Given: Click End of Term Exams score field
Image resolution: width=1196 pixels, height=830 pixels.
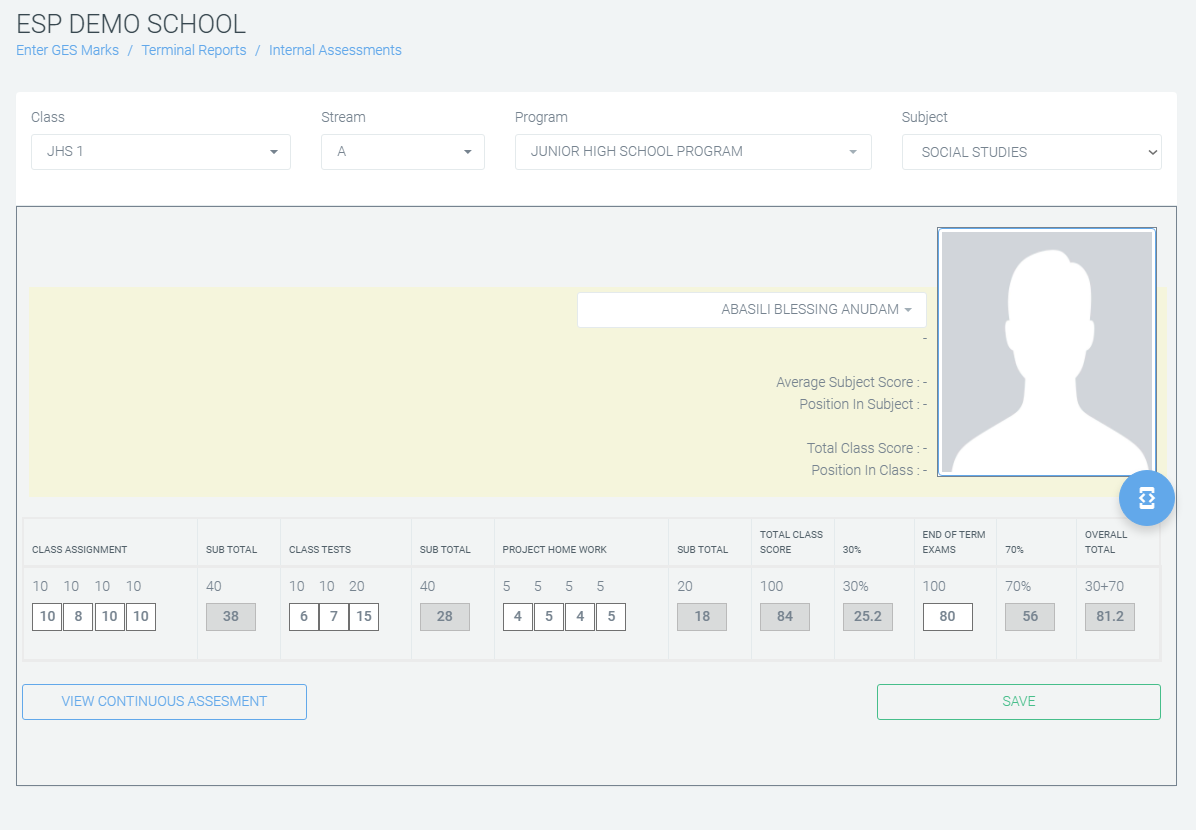Looking at the screenshot, I should point(947,617).
